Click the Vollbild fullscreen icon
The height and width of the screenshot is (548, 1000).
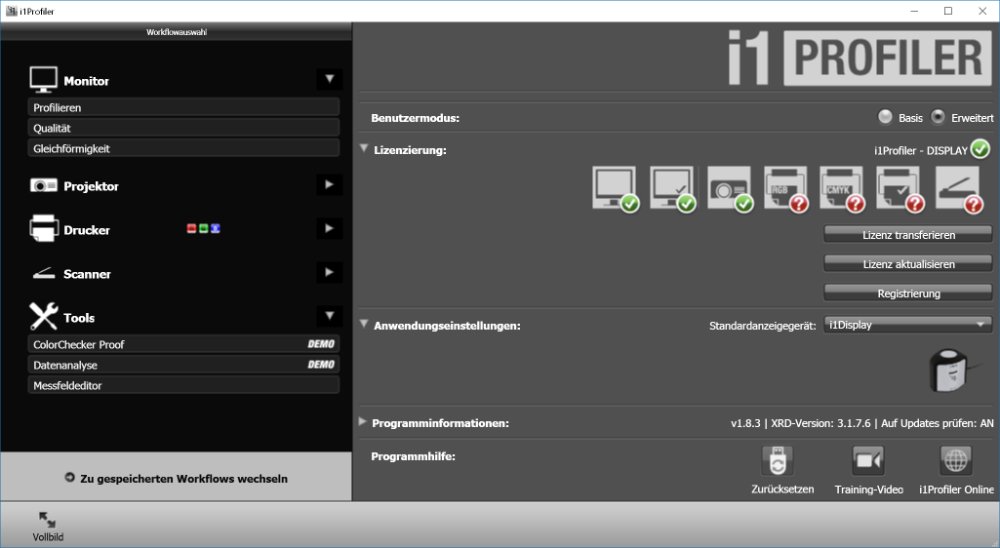pyautogui.click(x=47, y=519)
